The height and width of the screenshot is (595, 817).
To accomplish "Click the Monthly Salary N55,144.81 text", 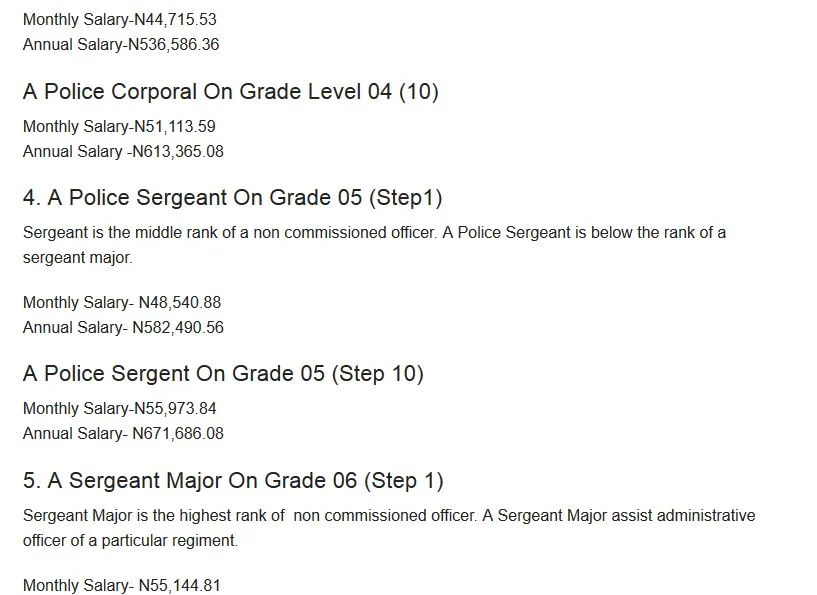I will click(122, 585).
